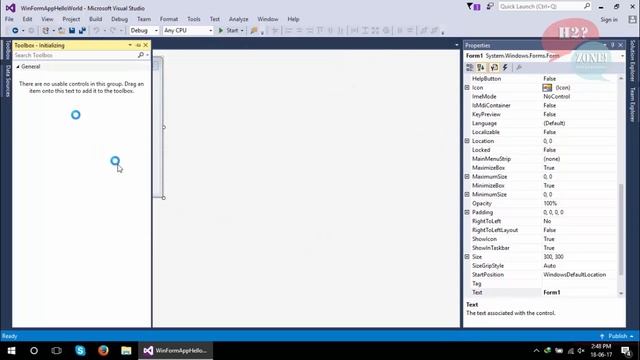Expand the MaximumSize property
This screenshot has width=640, height=360.
click(467, 176)
